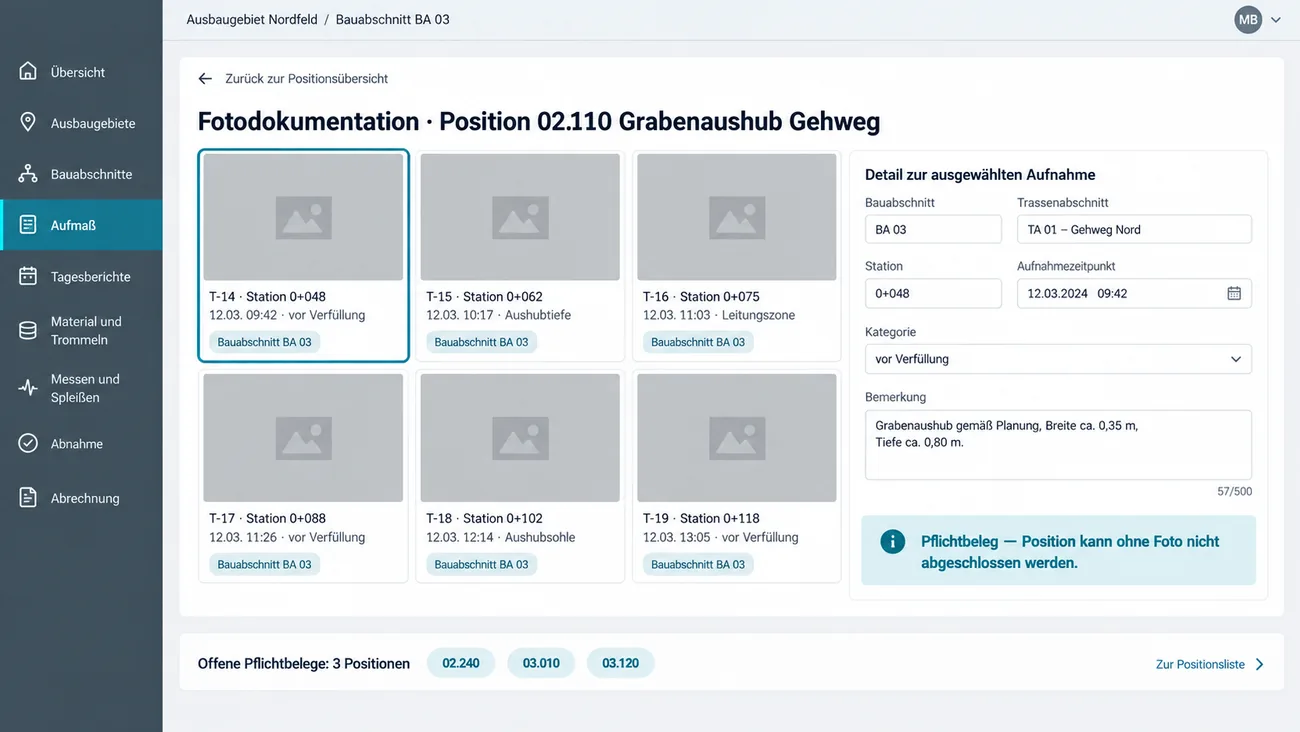
Task: Click the Abnahme checkmark circle icon
Action: 28,443
